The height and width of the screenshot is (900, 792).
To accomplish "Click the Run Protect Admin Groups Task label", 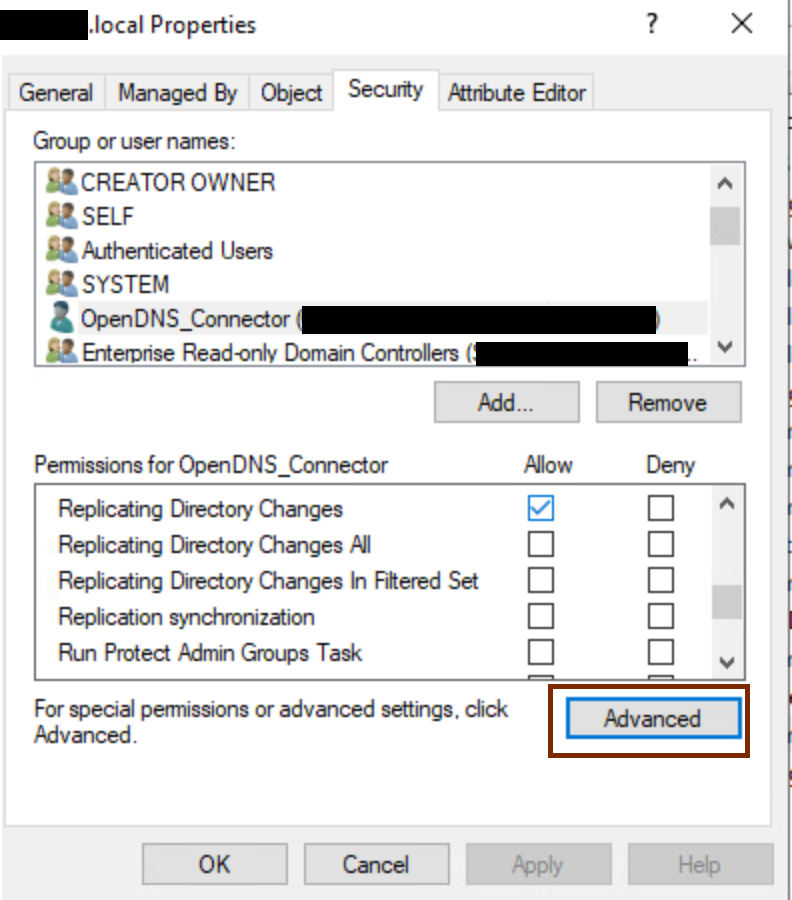I will coord(210,653).
